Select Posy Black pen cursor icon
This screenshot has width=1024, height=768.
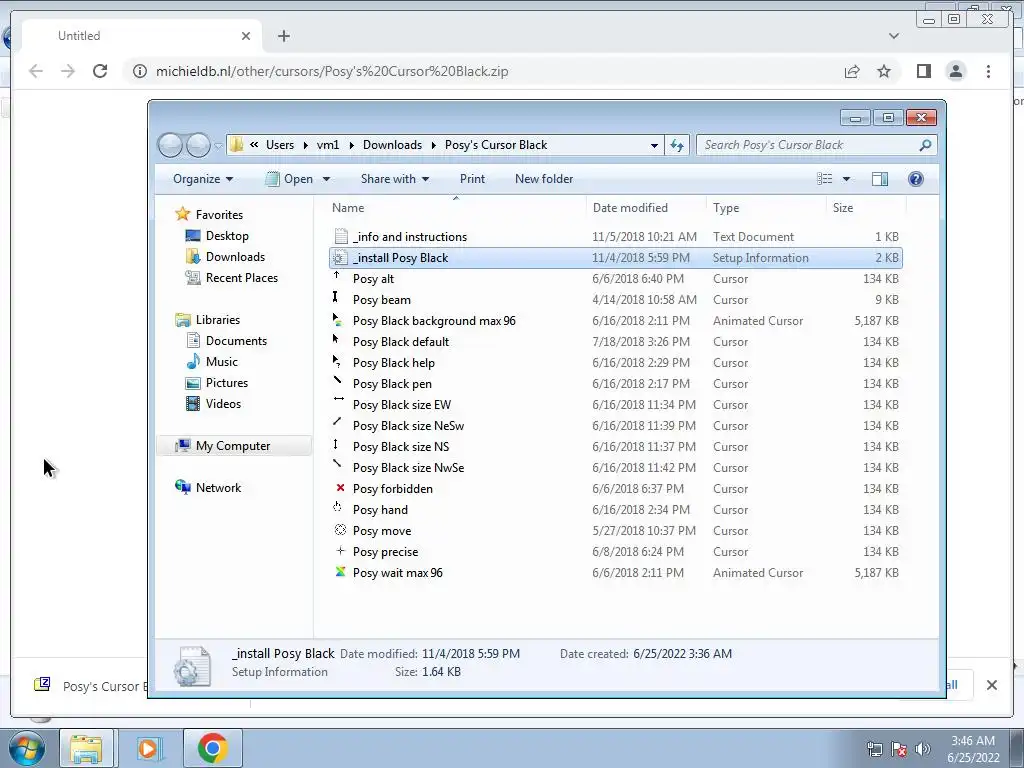[337, 380]
